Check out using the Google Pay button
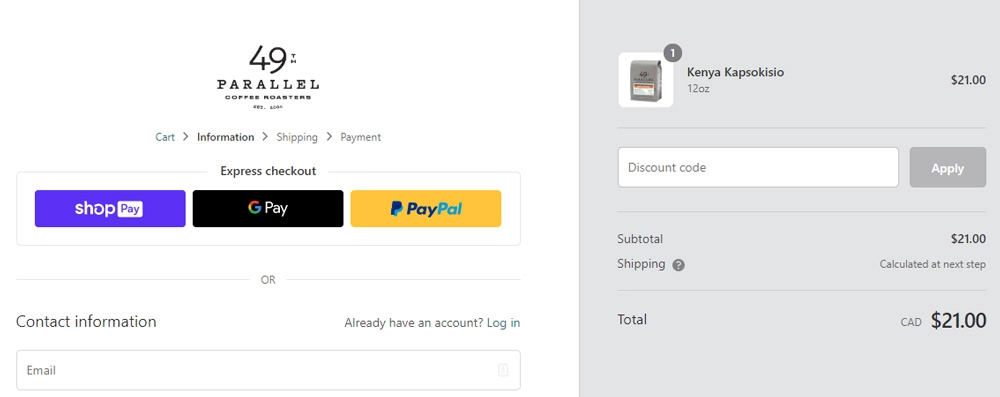1000x397 pixels. [268, 208]
